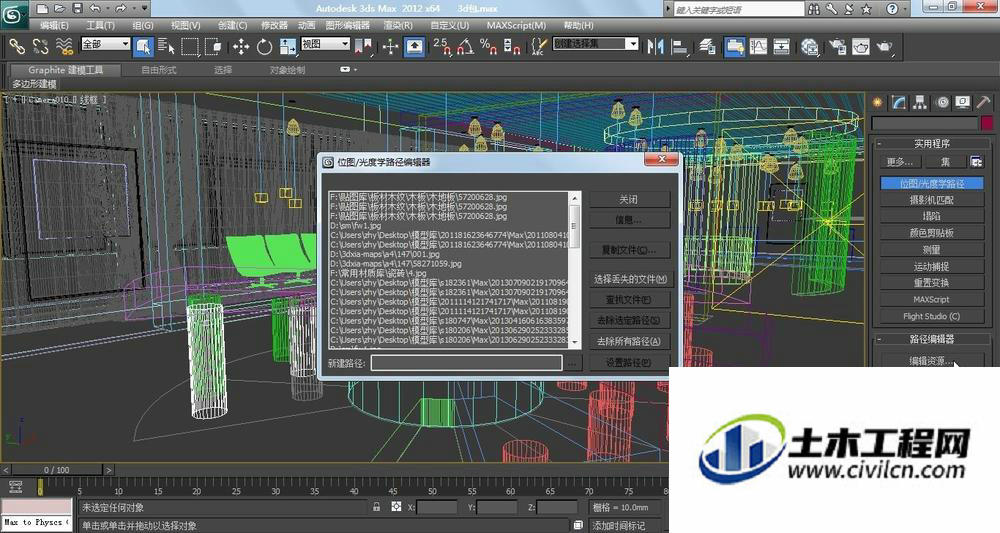Viewport: 1000px width, 533px height.
Task: Click the Redo arrow in title bar
Action: coord(121,9)
